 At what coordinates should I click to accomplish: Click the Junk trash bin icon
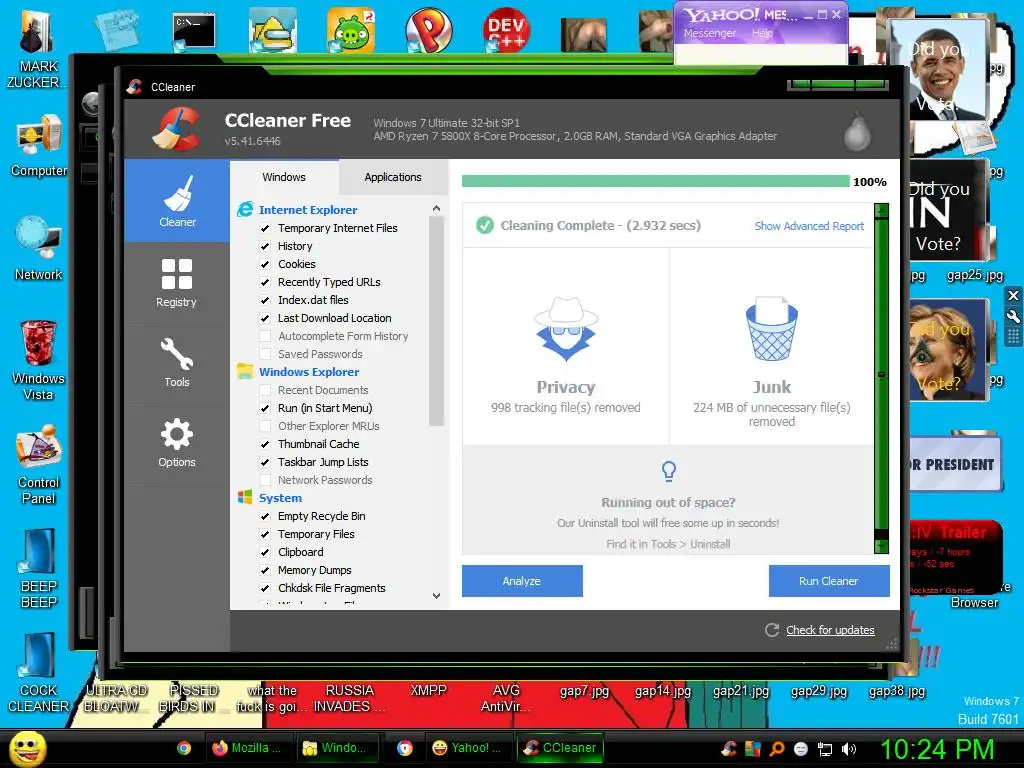pyautogui.click(x=771, y=328)
